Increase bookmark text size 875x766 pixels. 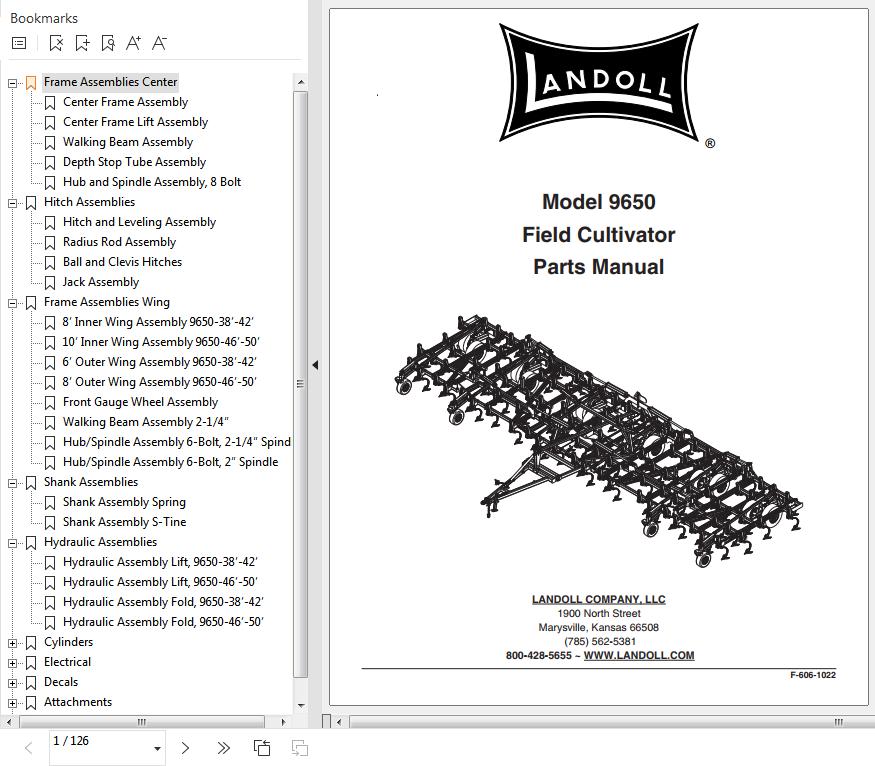133,43
